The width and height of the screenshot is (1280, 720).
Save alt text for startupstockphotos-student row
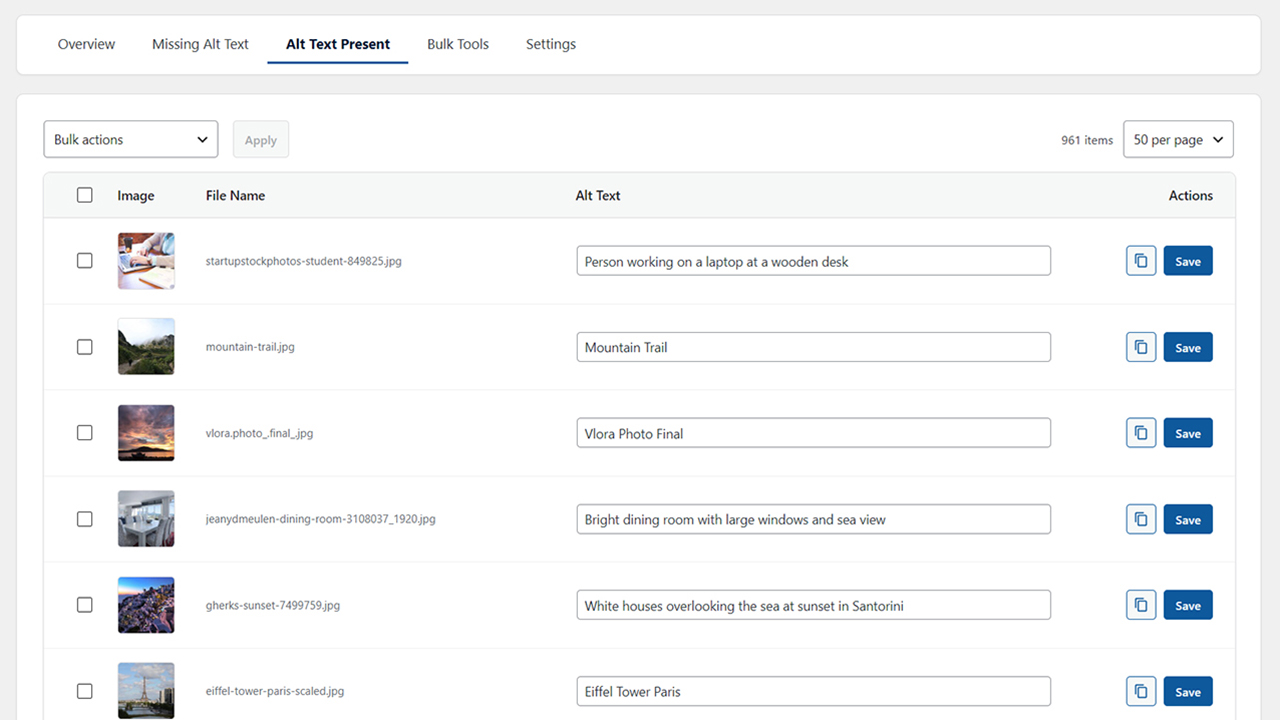[1188, 261]
